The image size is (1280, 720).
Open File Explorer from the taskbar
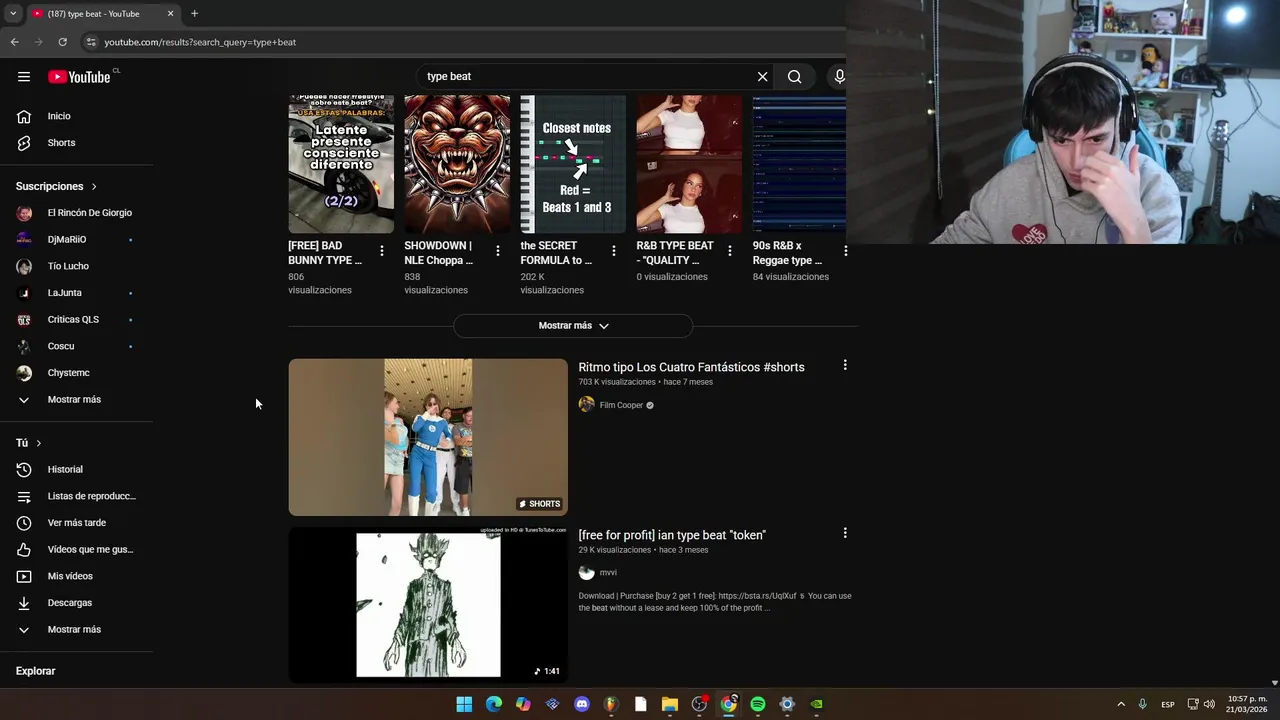(x=670, y=704)
